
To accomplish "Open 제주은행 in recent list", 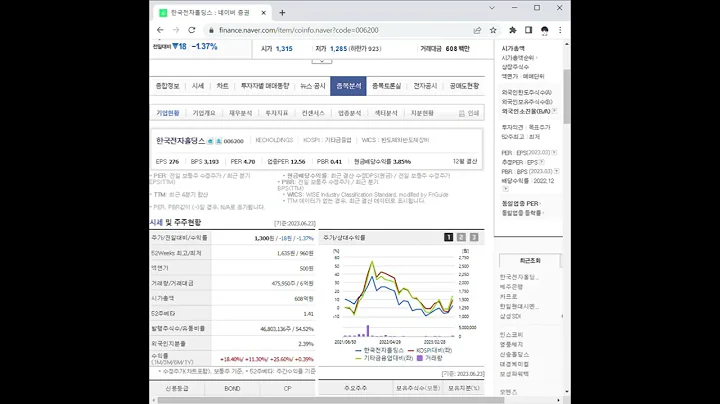I will coord(511,286).
